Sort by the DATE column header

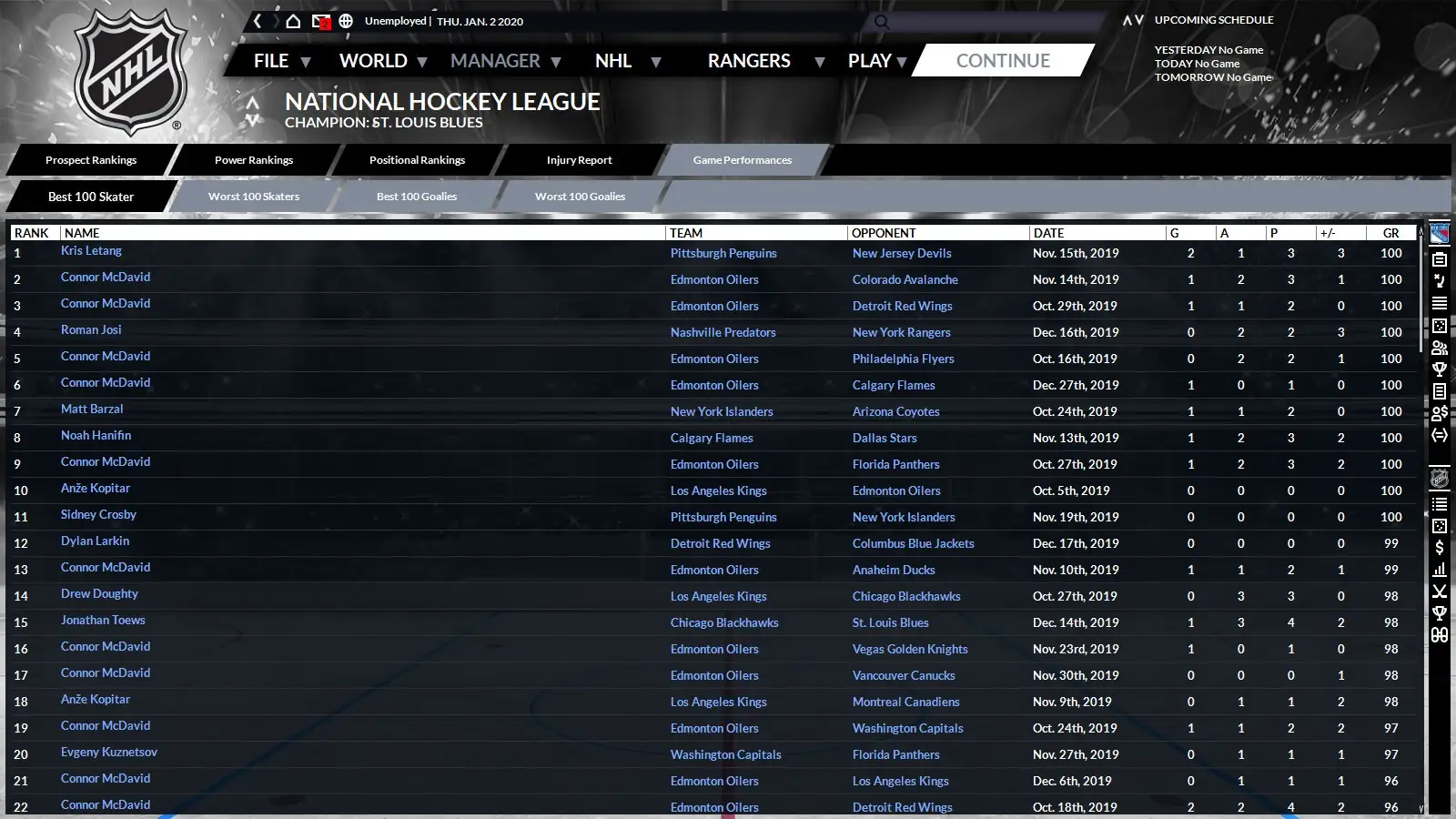point(1097,233)
